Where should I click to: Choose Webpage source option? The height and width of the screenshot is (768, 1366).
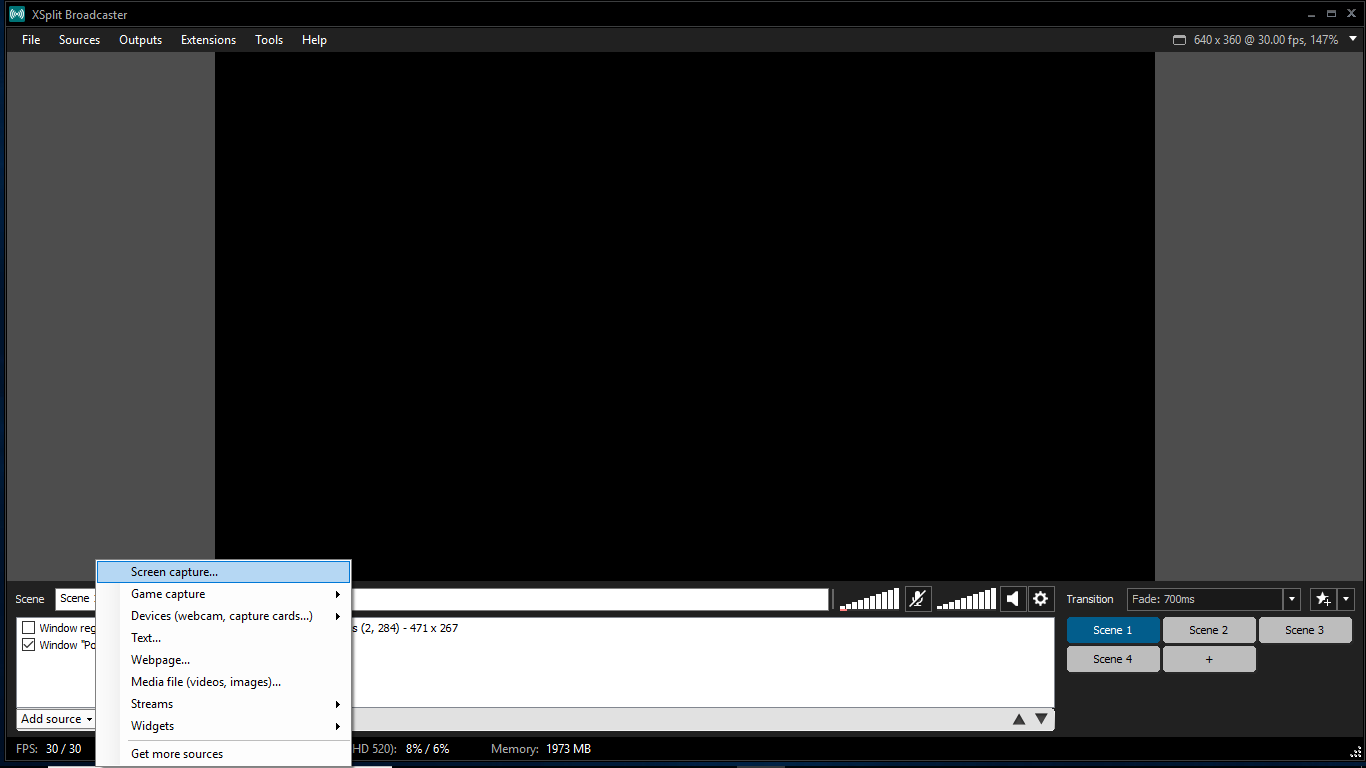160,660
